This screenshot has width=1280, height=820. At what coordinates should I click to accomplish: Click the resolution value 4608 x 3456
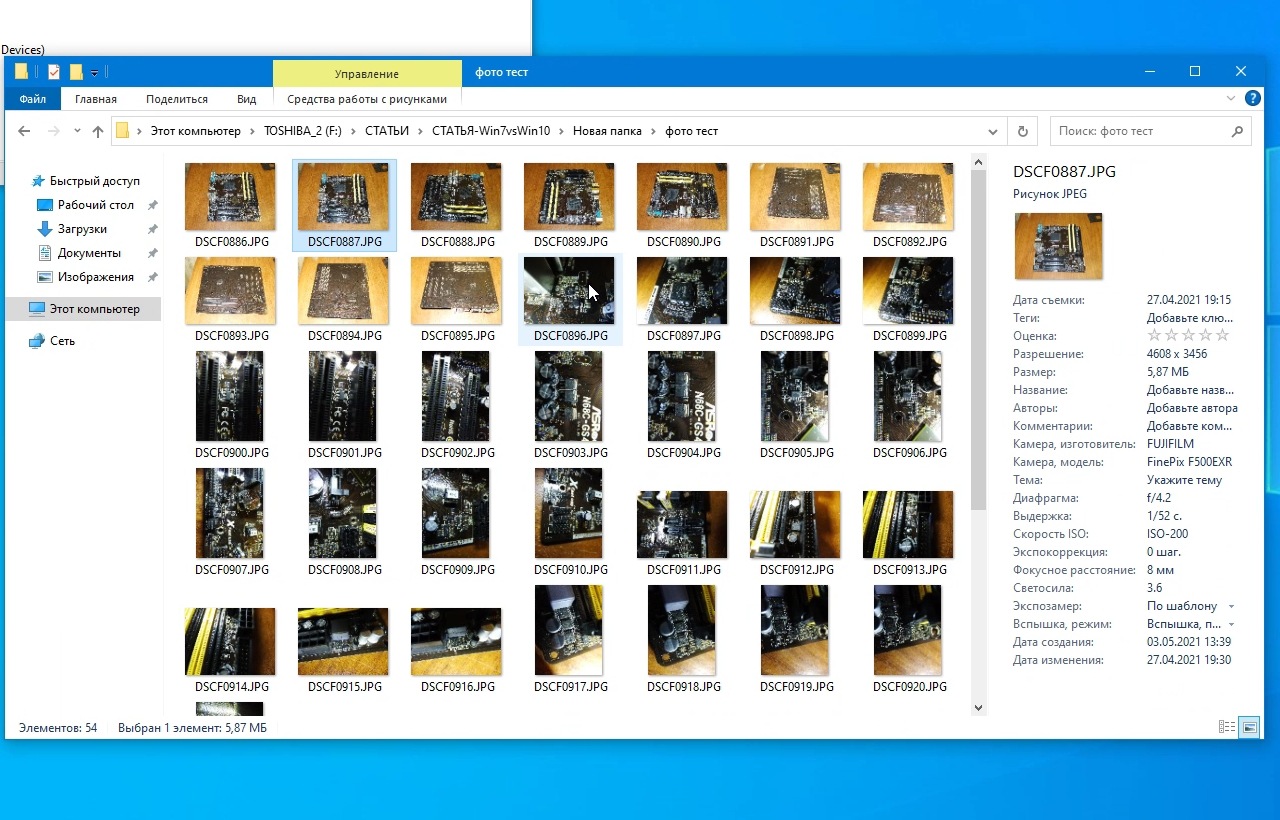point(1177,354)
